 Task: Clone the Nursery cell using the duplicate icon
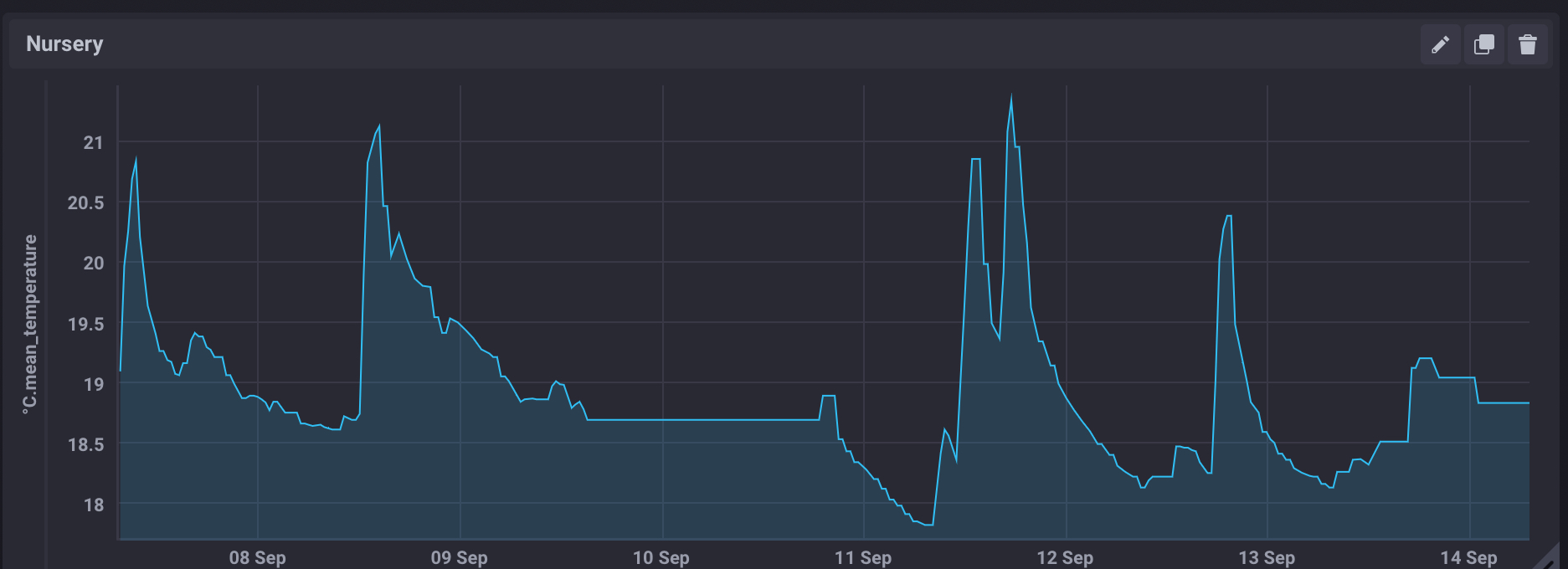pos(1483,44)
